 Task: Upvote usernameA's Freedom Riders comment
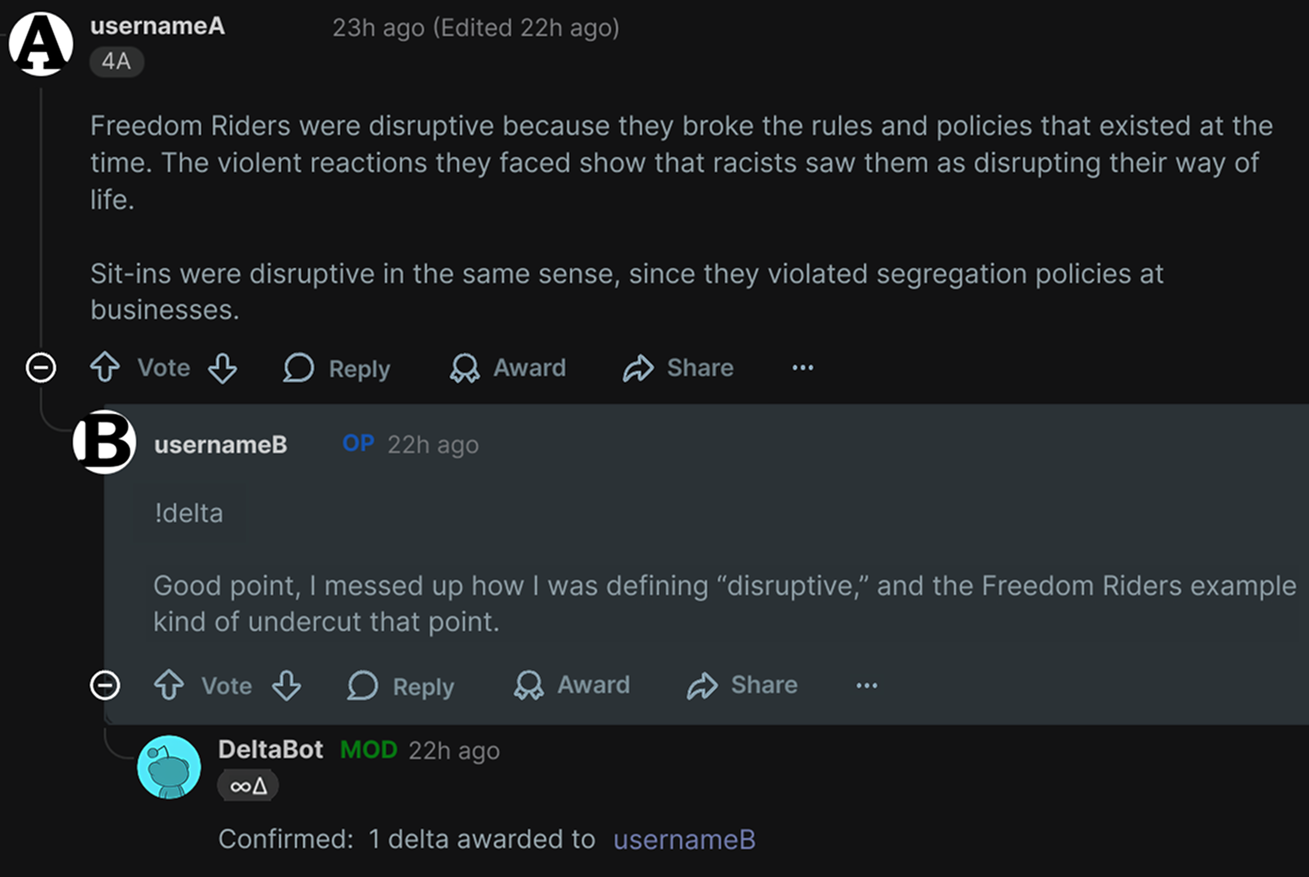point(105,368)
